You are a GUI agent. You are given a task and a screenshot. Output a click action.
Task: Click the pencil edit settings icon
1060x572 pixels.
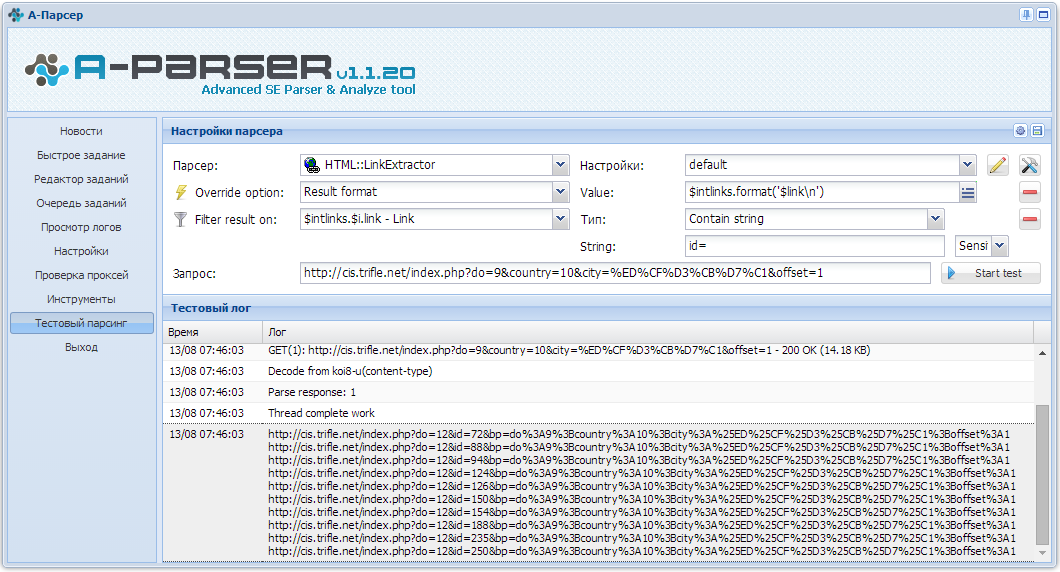click(998, 165)
